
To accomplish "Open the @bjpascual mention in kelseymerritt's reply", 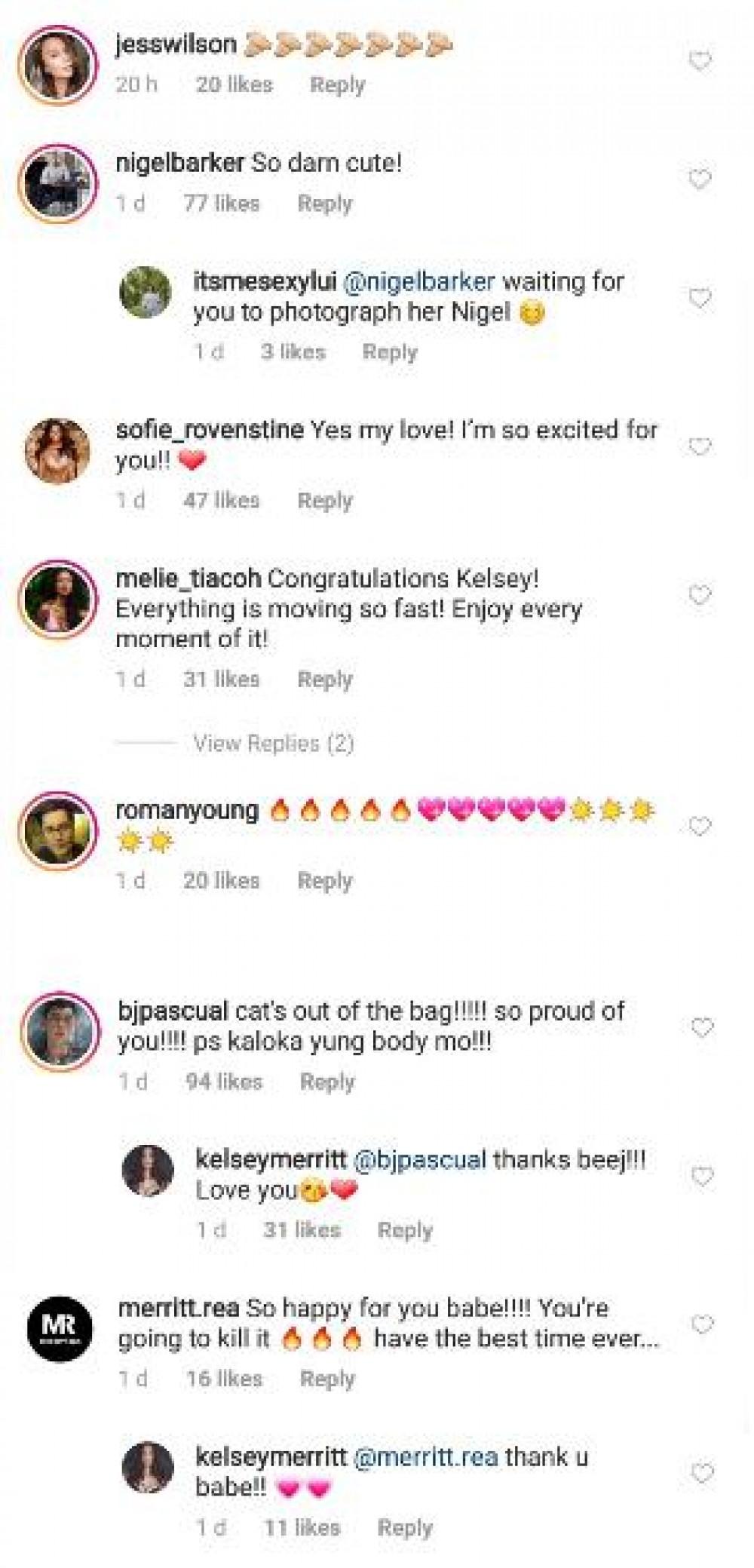I will point(419,1160).
